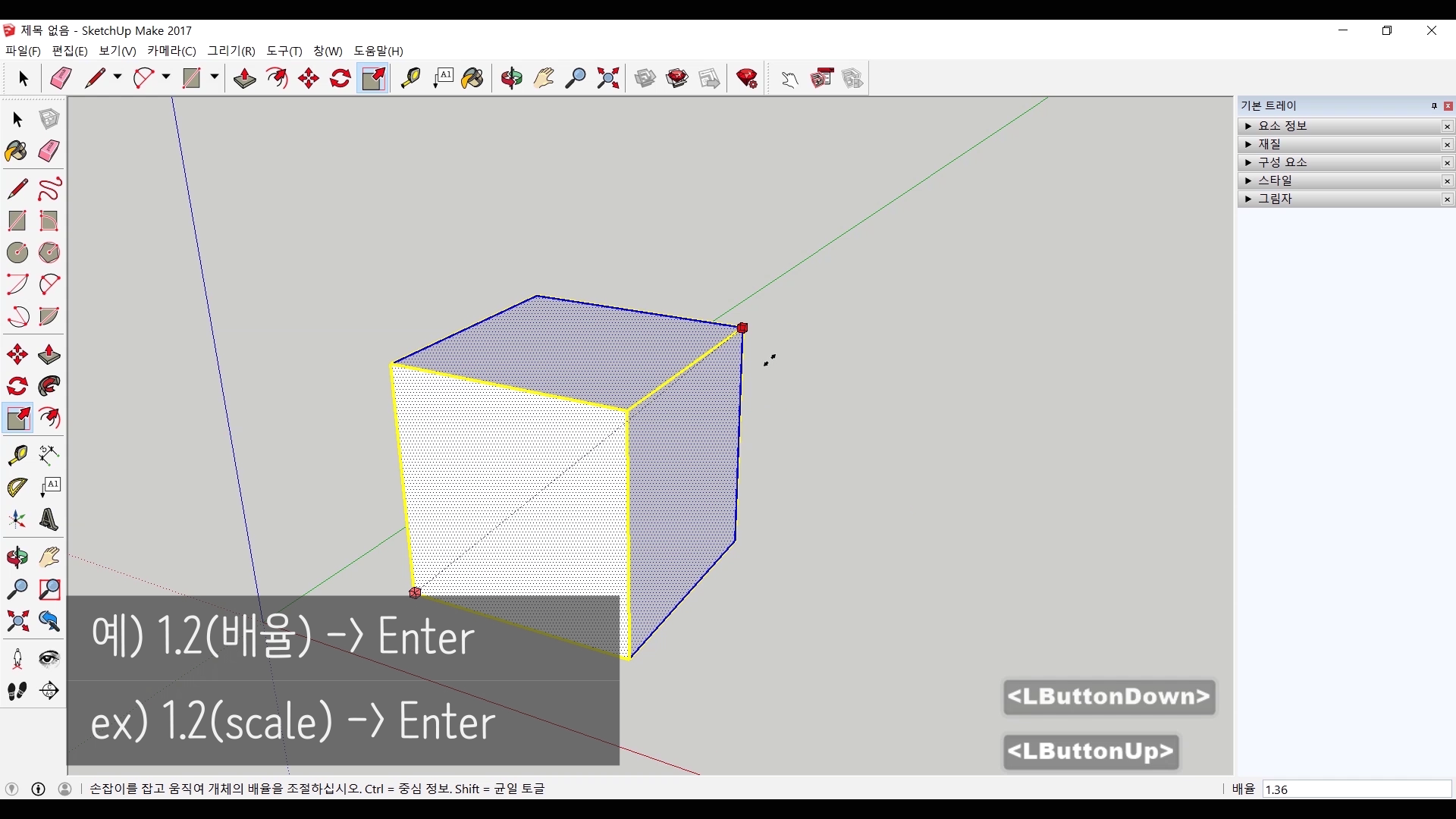The height and width of the screenshot is (819, 1456).
Task: Choose the Paint Bucket tool in left toolbar
Action: click(17, 151)
